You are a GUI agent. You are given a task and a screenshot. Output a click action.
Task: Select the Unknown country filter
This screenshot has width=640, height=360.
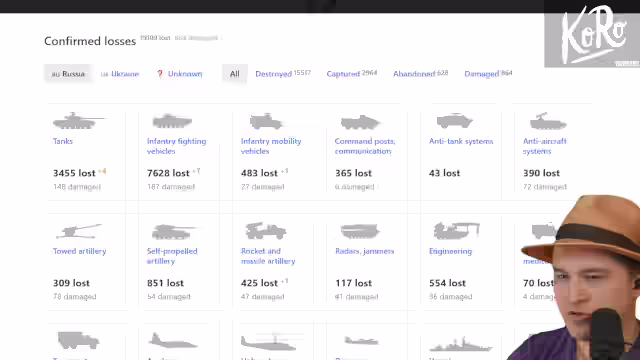click(x=180, y=74)
